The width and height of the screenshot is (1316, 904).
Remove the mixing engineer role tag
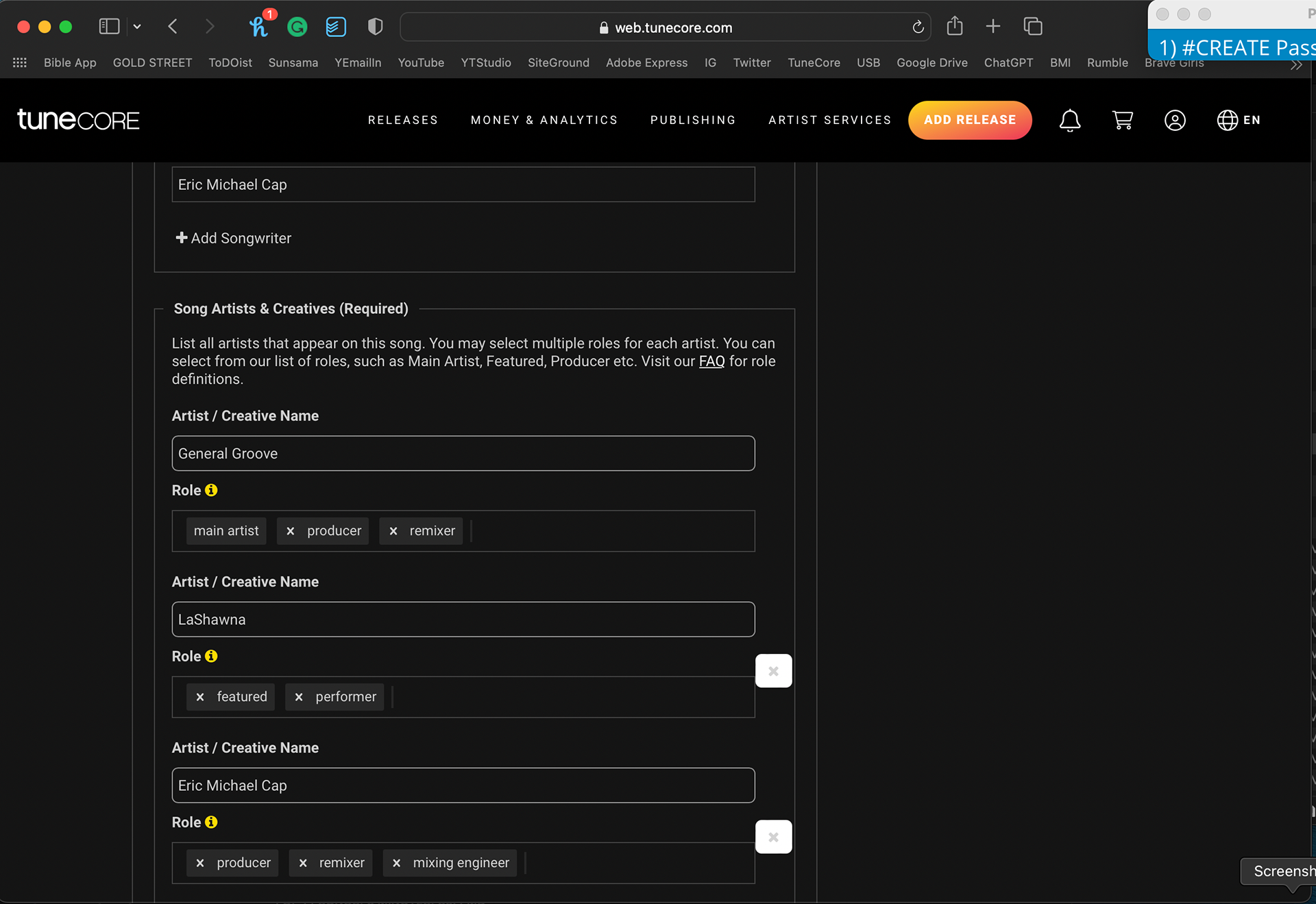click(x=396, y=863)
